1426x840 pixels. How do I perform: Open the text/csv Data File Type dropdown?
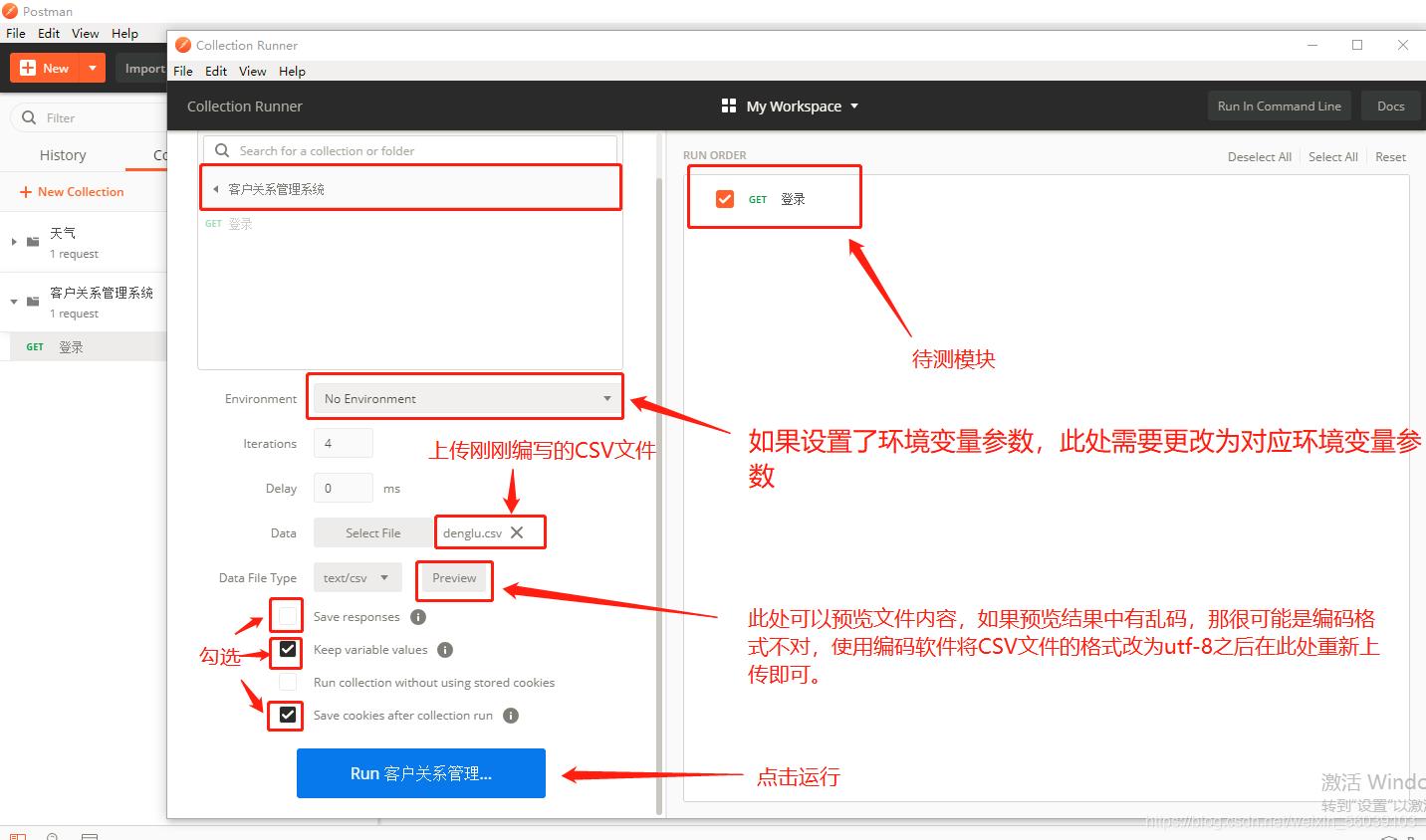(x=357, y=577)
